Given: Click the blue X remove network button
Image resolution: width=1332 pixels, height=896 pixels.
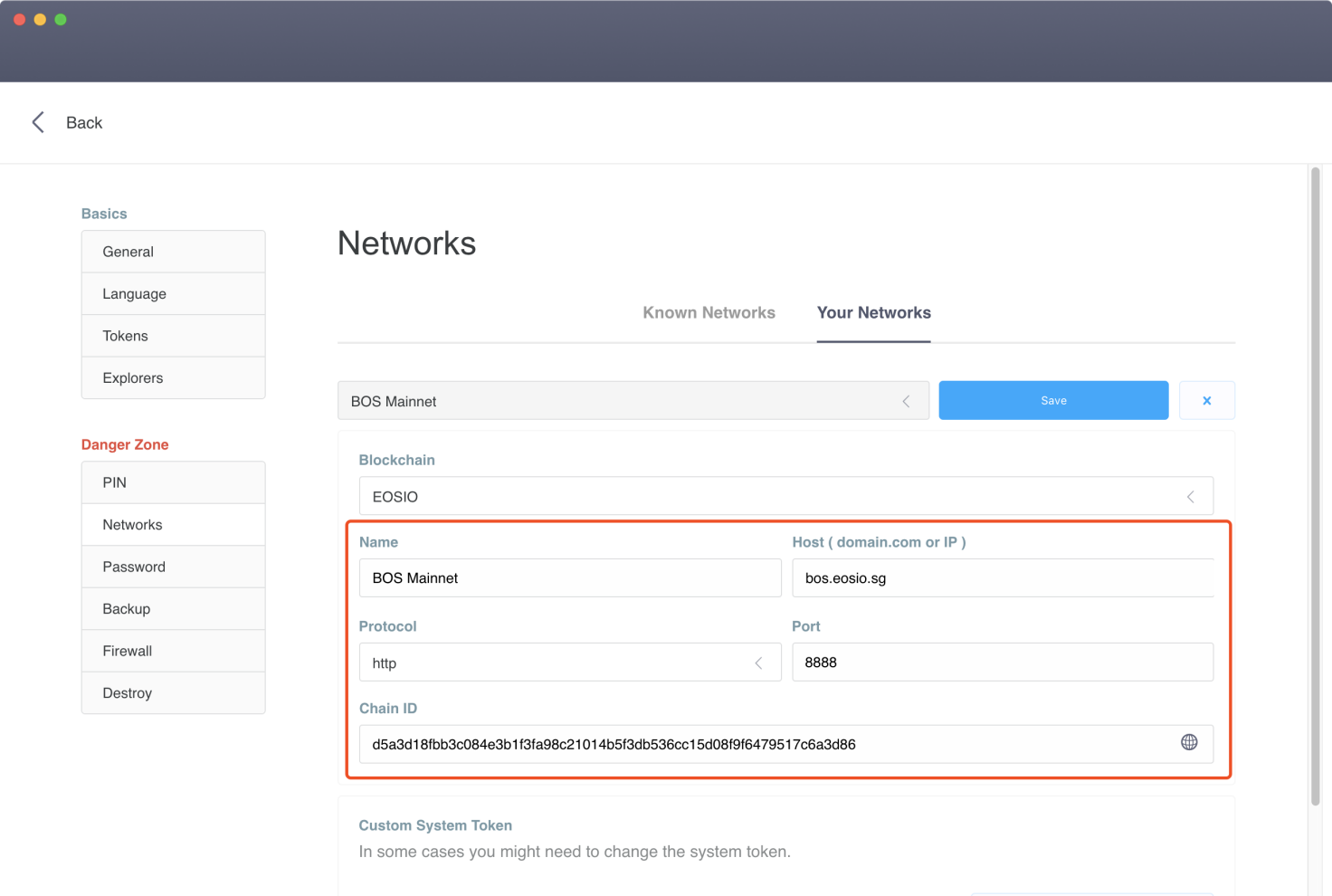Looking at the screenshot, I should point(1206,400).
